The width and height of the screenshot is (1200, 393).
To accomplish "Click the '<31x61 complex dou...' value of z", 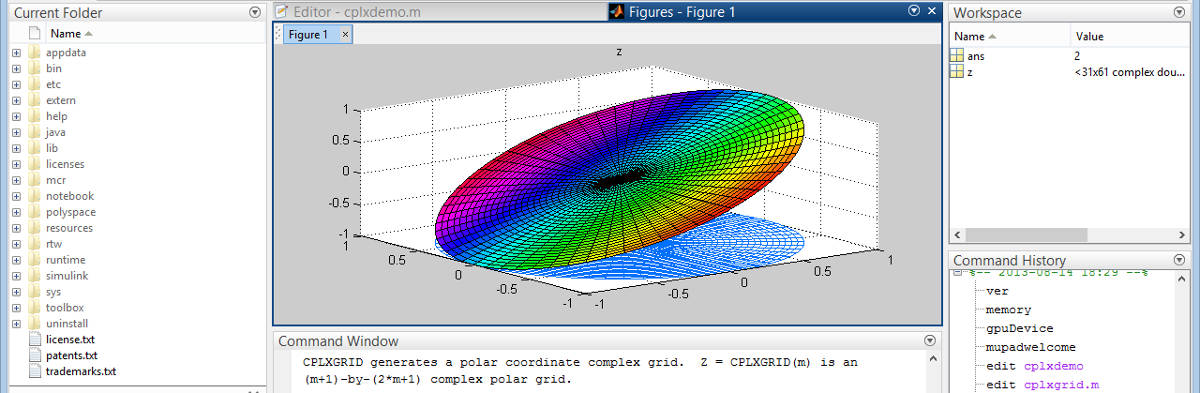I will [1128, 73].
